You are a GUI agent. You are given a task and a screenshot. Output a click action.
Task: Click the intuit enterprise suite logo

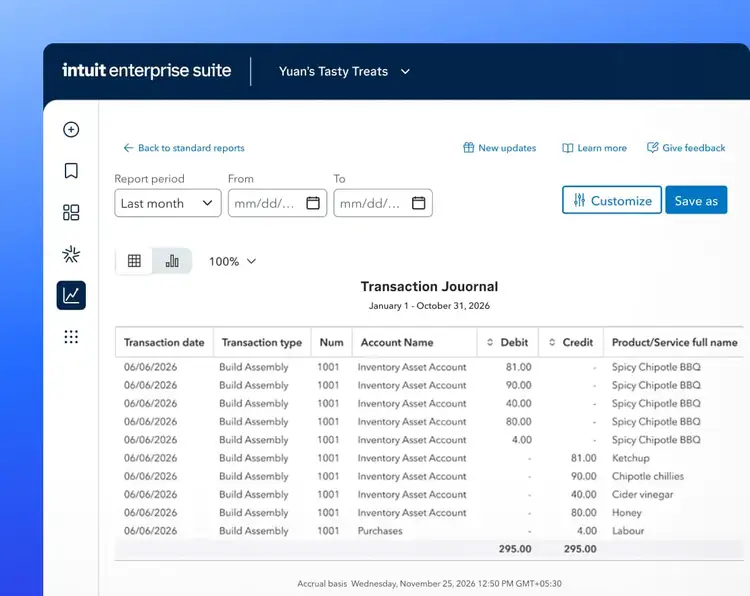146,71
